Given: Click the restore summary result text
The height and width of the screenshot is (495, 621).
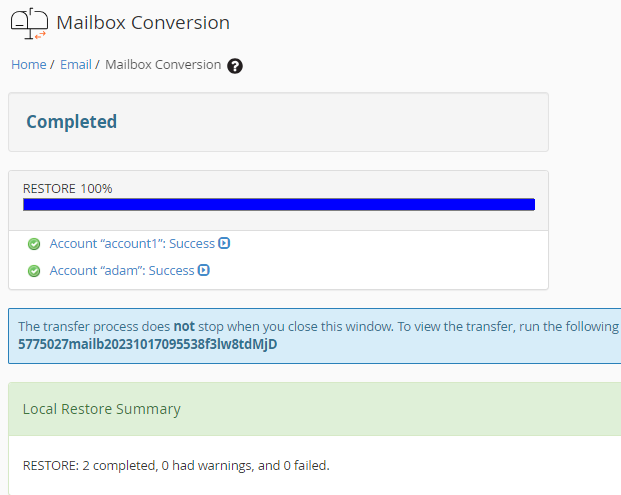Looking at the screenshot, I should pyautogui.click(x=176, y=465).
